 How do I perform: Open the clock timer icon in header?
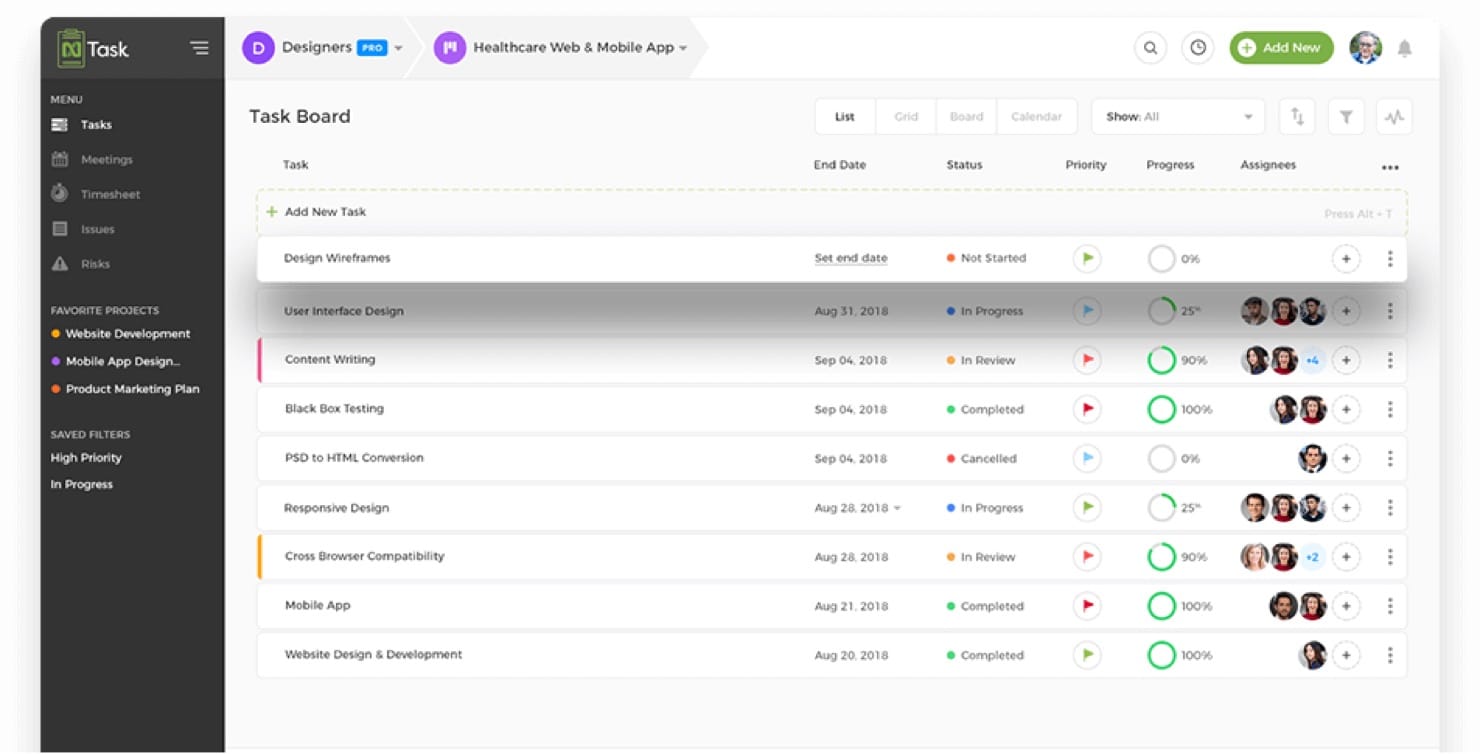1198,48
